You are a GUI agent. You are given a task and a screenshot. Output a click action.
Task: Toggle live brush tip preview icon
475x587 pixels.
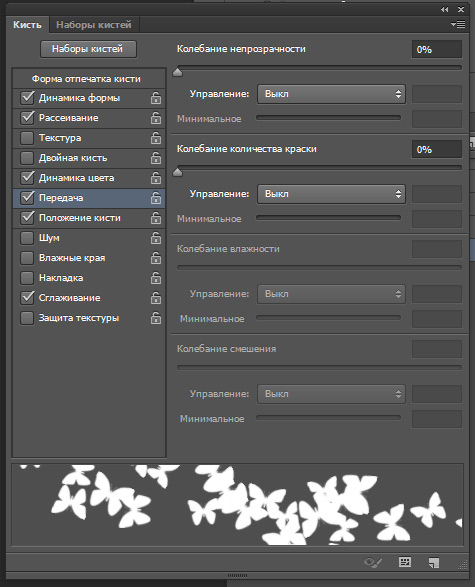pos(372,562)
